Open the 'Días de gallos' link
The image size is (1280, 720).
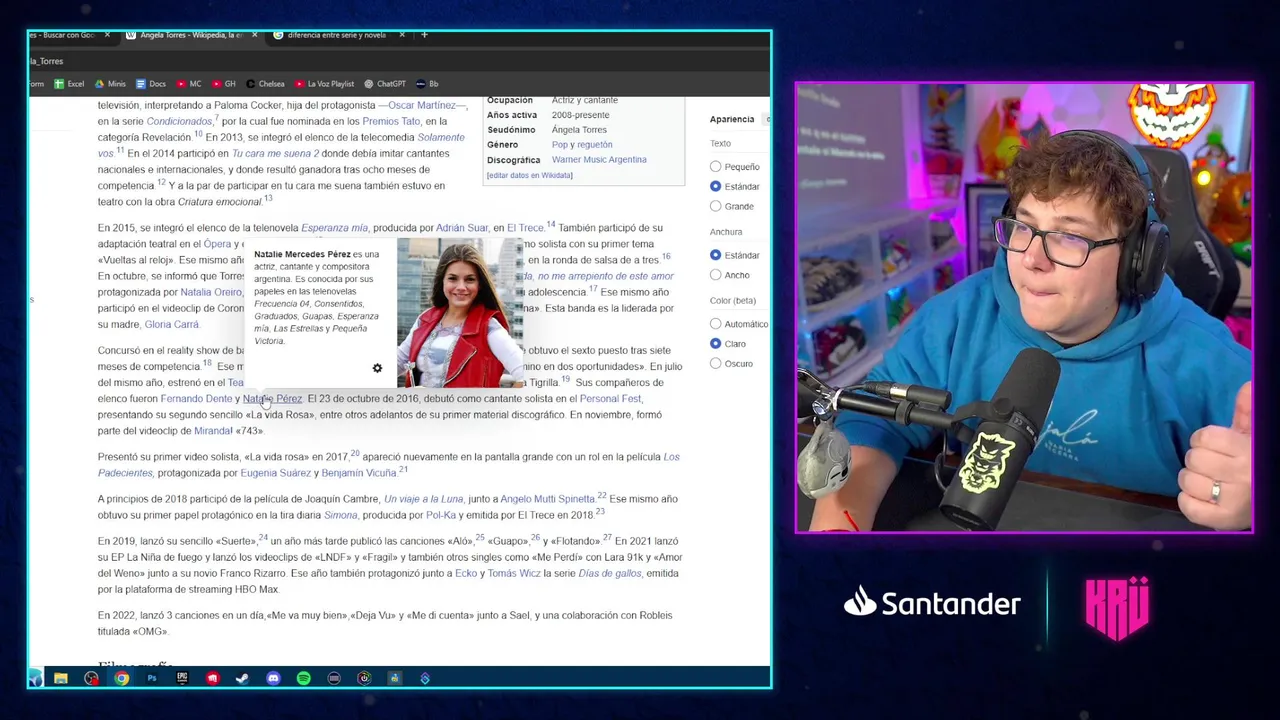point(609,574)
